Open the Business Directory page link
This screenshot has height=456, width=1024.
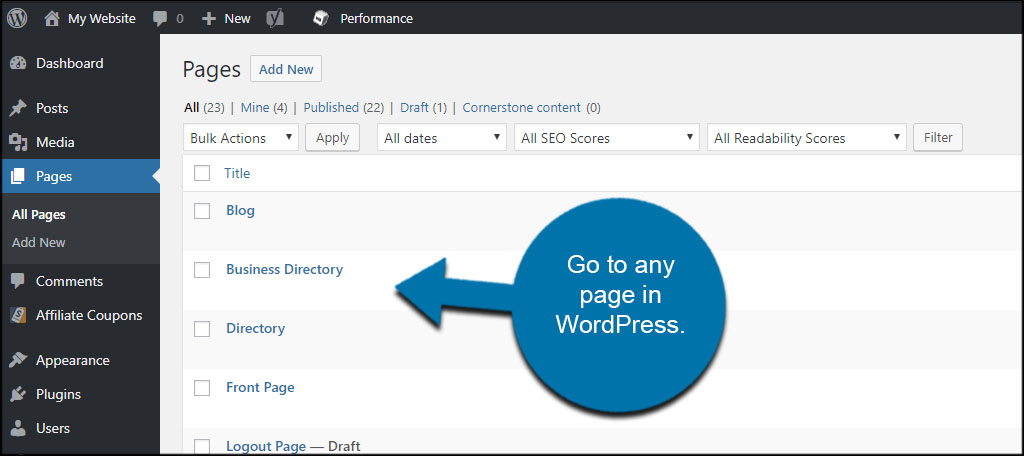coord(284,269)
